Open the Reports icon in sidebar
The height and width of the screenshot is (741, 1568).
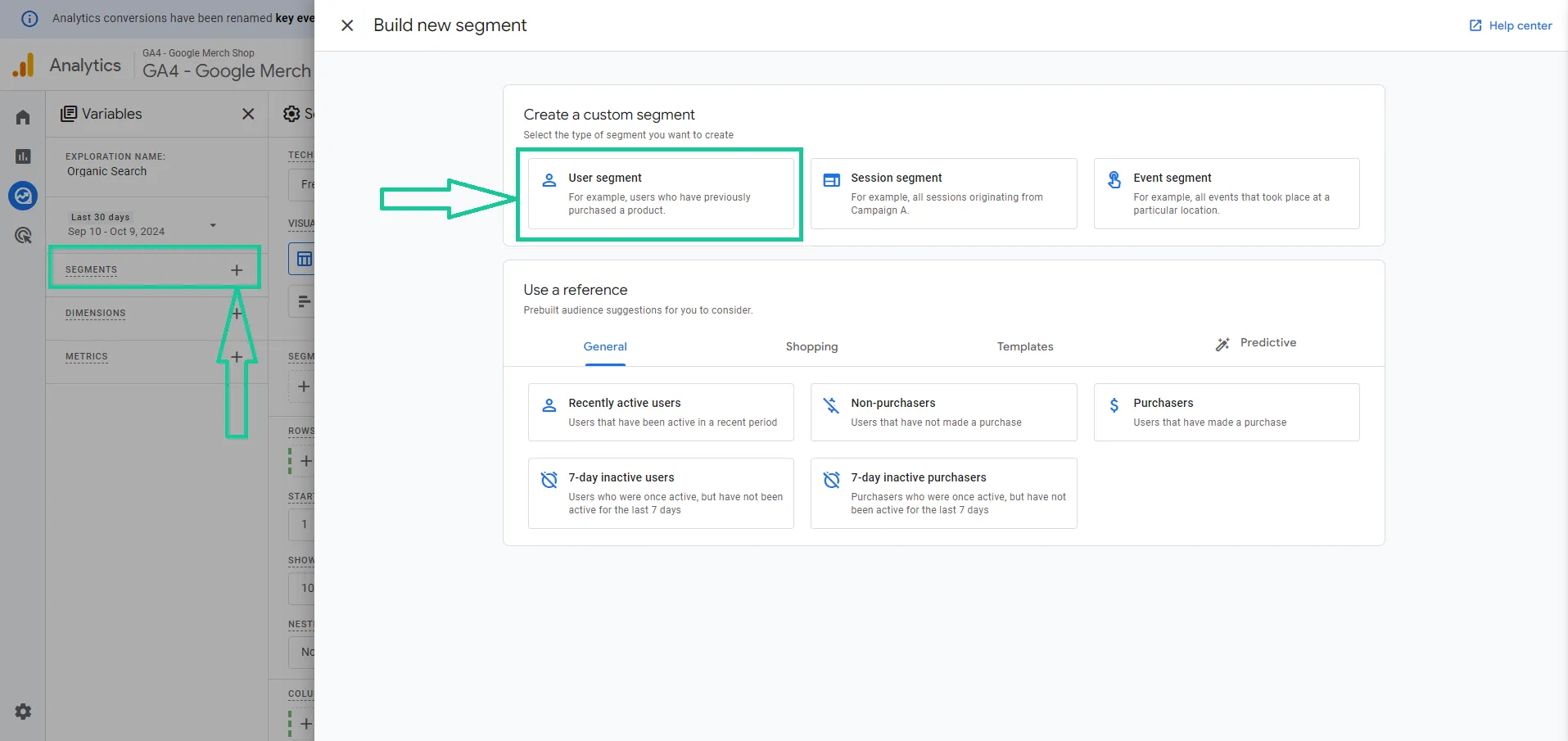click(23, 156)
